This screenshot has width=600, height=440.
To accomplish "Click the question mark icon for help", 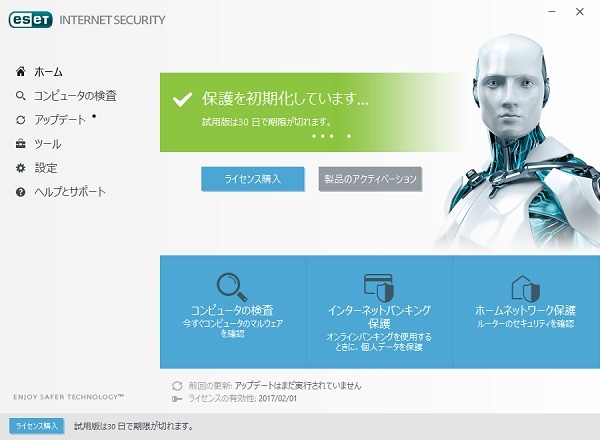I will point(21,192).
